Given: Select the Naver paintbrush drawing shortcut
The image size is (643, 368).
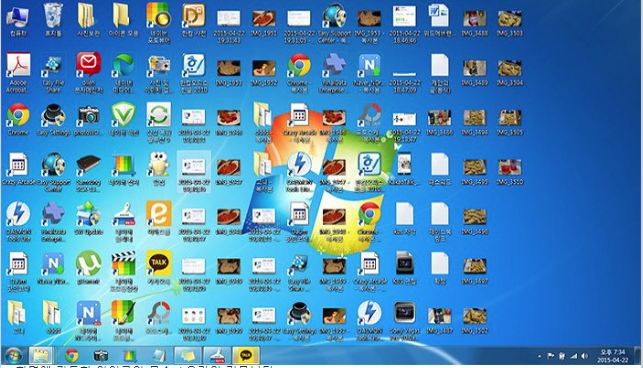Looking at the screenshot, I should (x=123, y=321).
